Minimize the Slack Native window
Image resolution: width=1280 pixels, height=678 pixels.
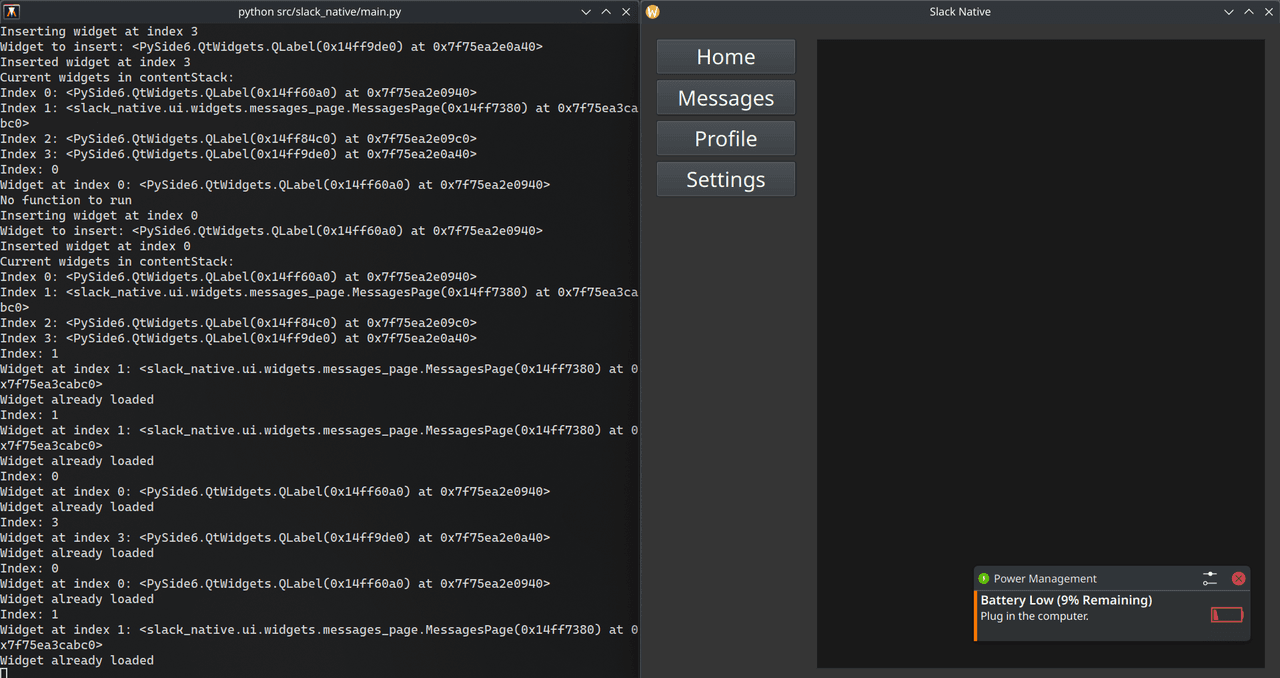click(x=1229, y=12)
